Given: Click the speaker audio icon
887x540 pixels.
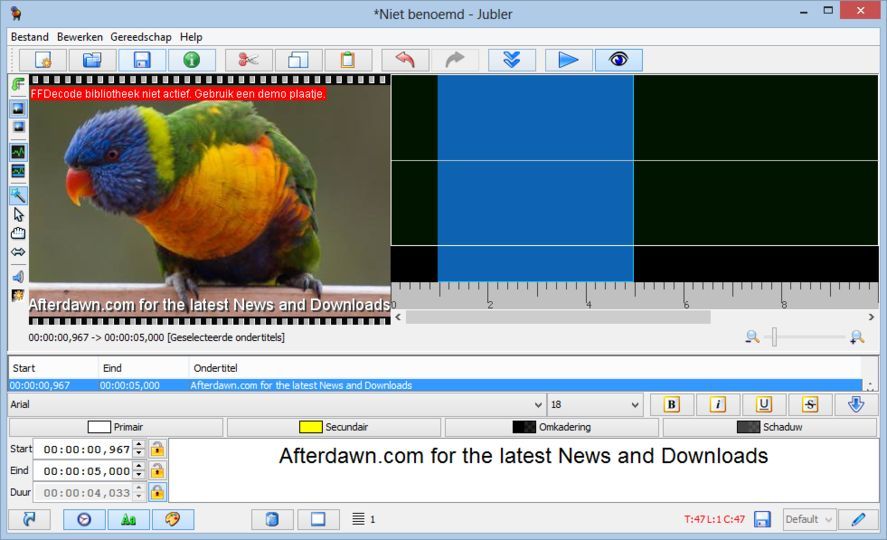Looking at the screenshot, I should point(18,277).
